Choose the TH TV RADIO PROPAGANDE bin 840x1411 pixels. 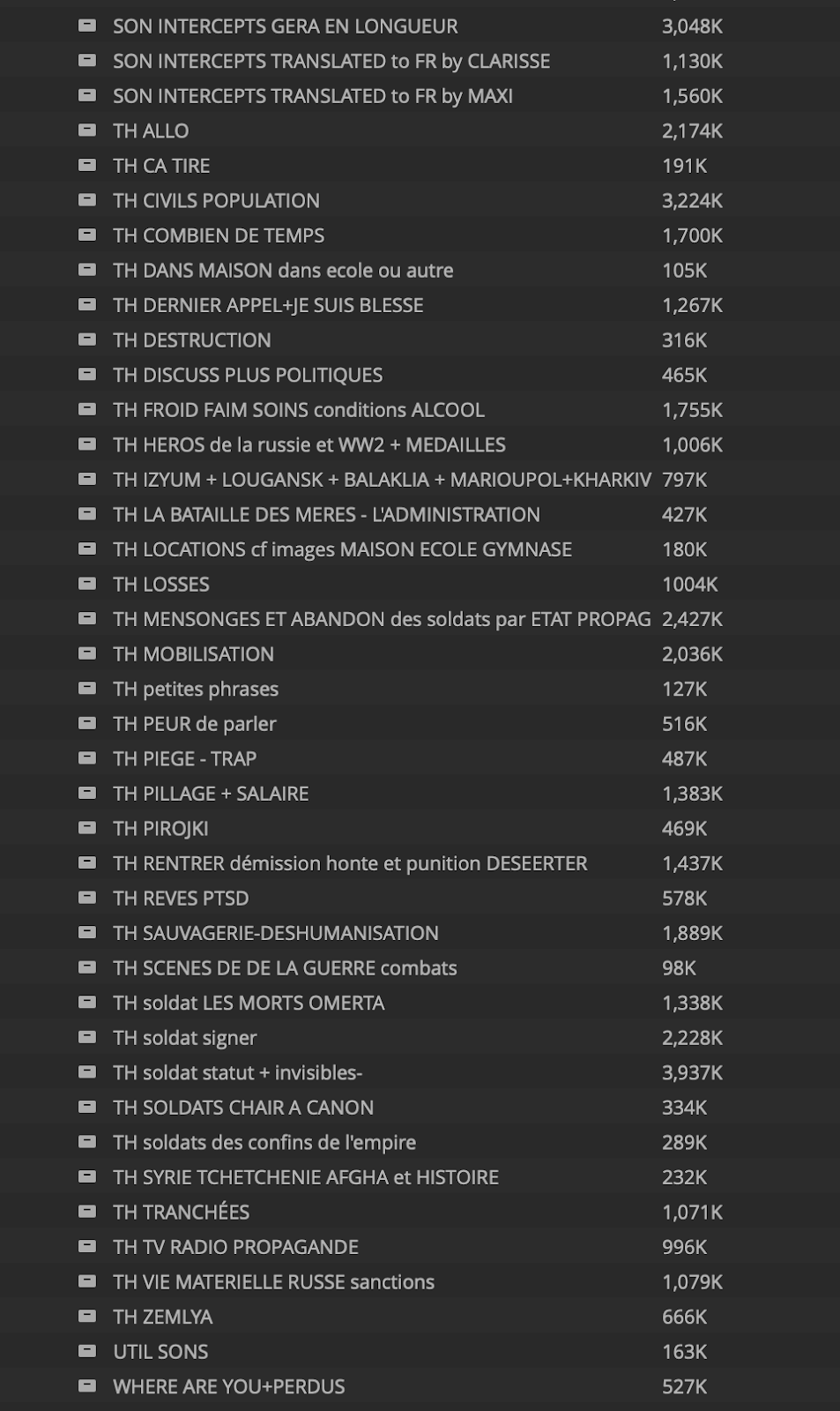235,1247
